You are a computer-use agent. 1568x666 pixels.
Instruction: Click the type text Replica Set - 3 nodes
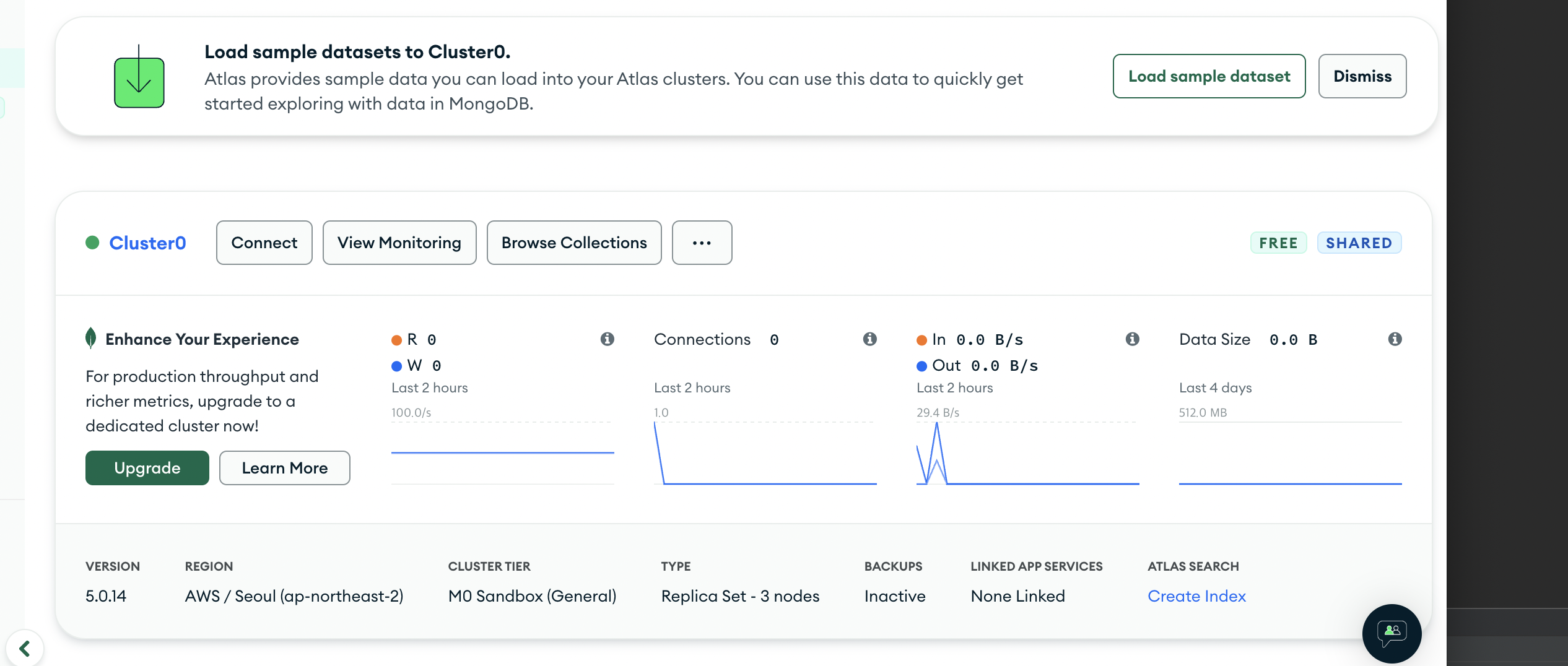click(x=740, y=596)
